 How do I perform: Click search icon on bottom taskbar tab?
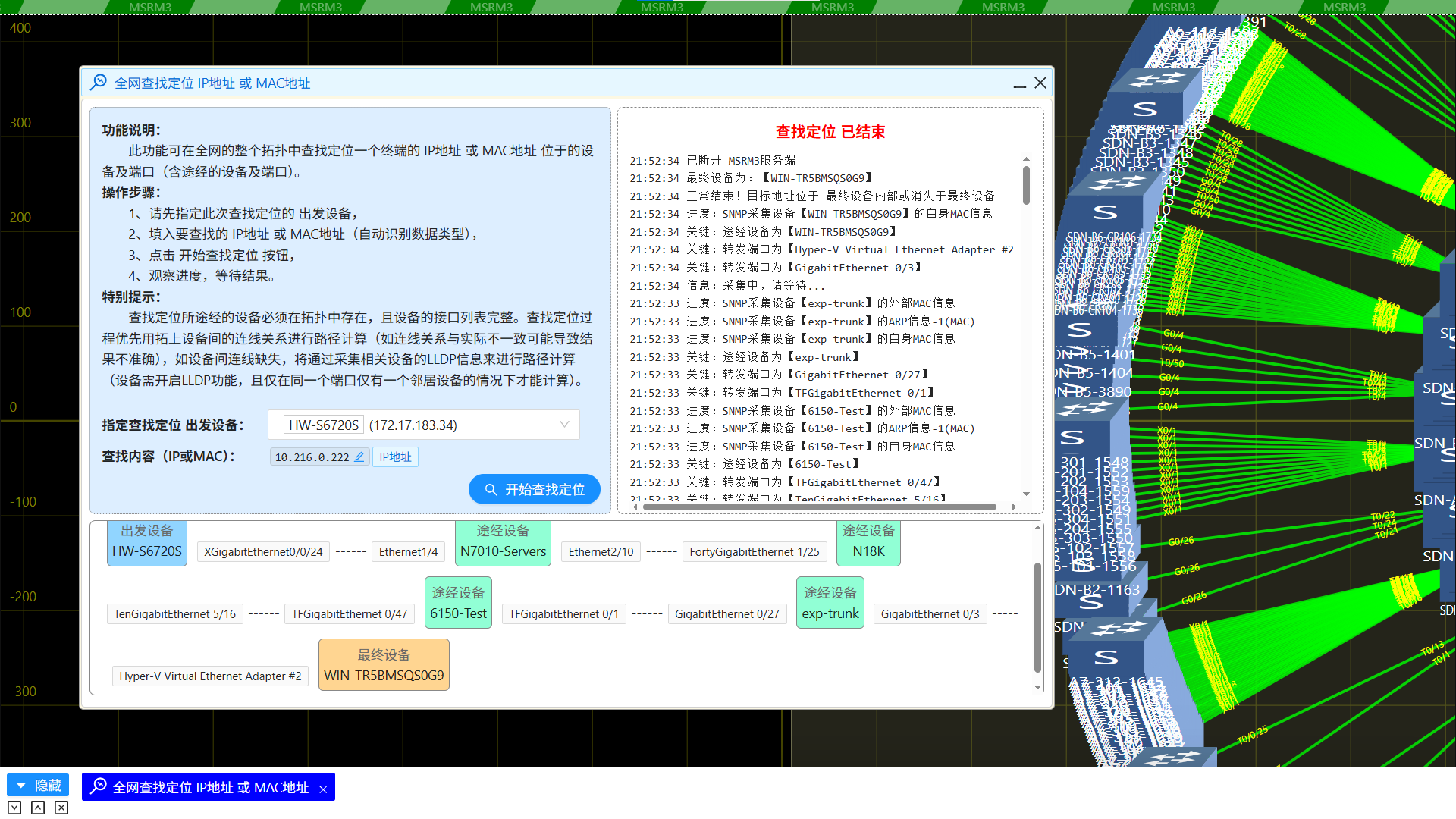[x=99, y=786]
